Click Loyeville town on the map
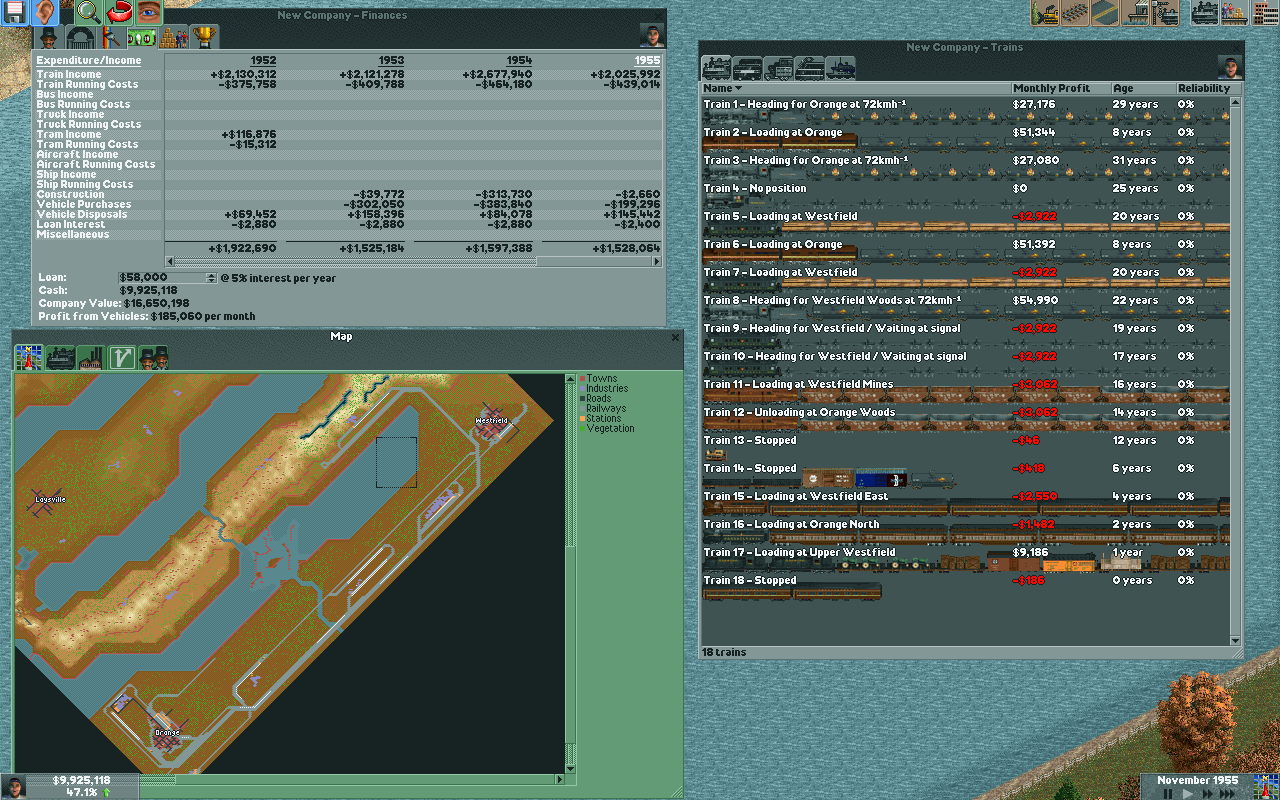 (x=50, y=498)
